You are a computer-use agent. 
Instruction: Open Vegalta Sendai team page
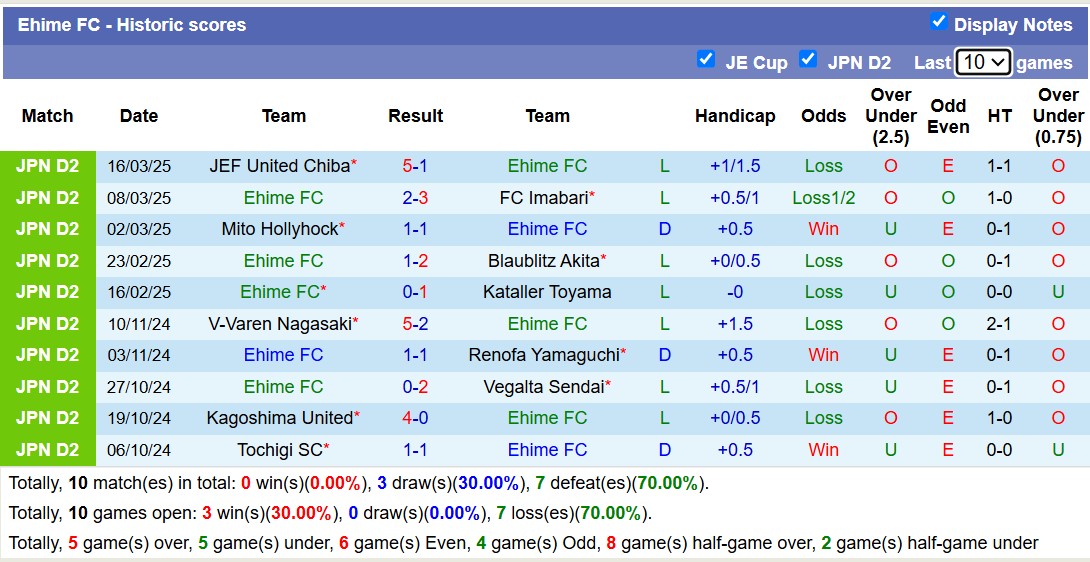[x=544, y=387]
